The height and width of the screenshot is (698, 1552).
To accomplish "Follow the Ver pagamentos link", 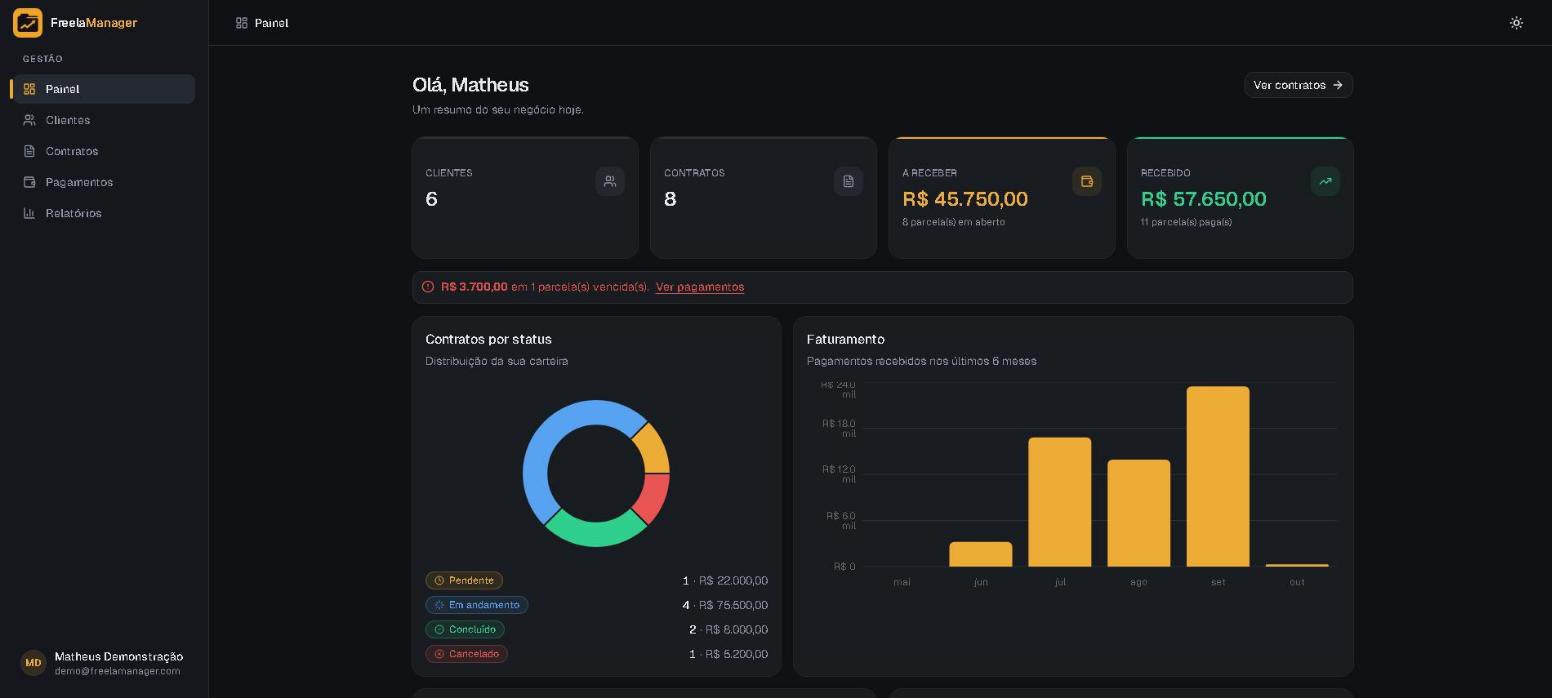I will click(700, 287).
